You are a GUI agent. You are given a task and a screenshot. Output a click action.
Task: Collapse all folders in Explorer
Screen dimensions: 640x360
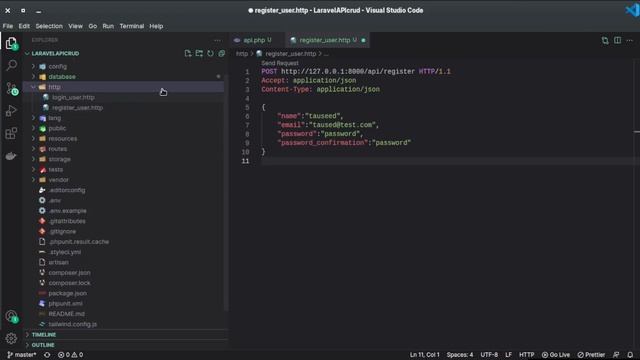(x=221, y=53)
